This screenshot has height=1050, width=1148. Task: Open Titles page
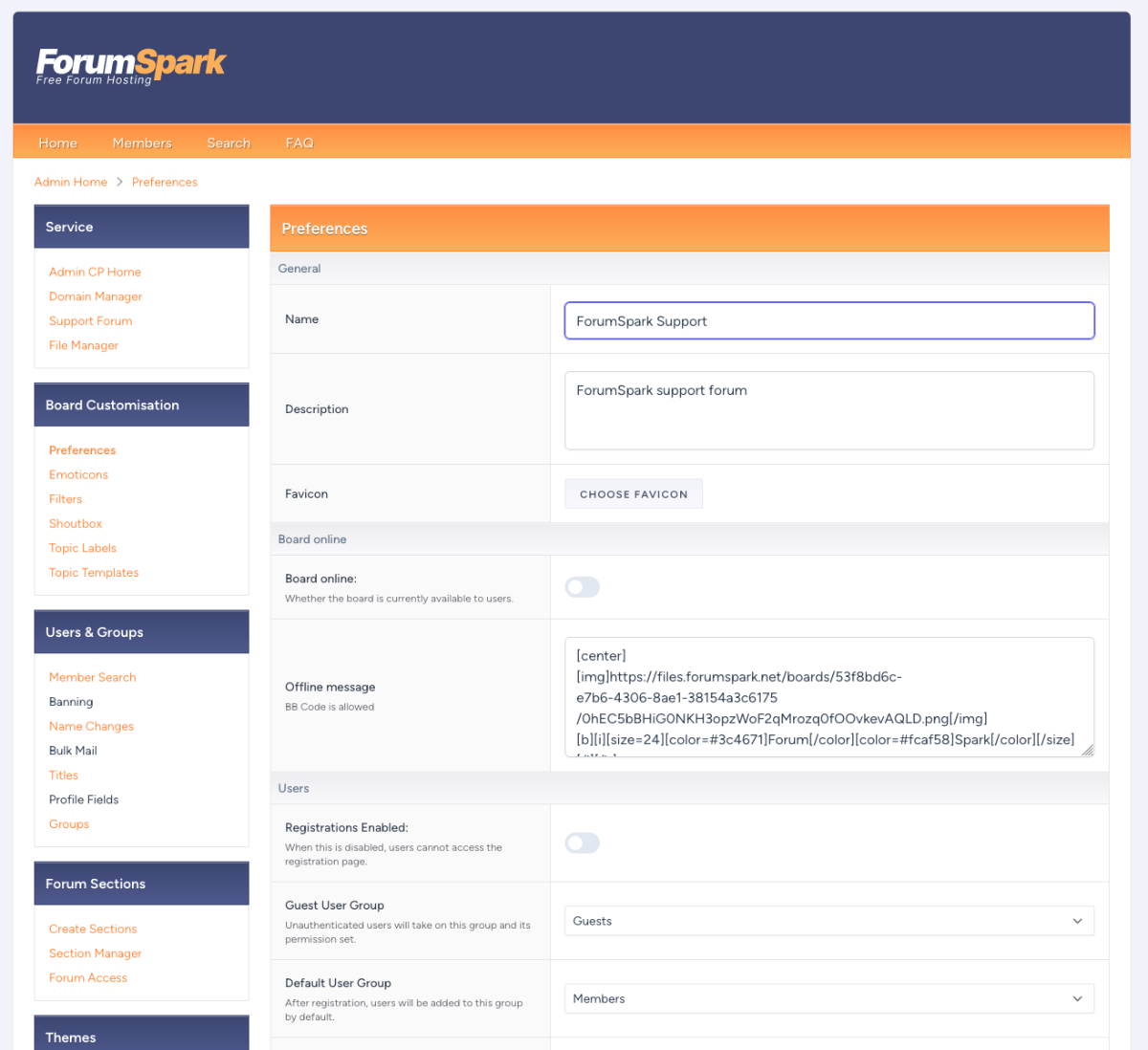click(x=64, y=776)
